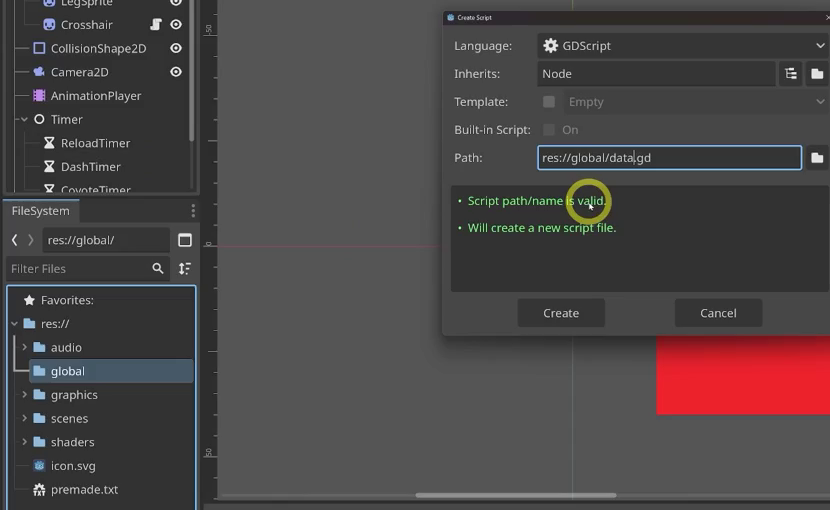Click the Favorites star icon
The width and height of the screenshot is (830, 510).
29,300
